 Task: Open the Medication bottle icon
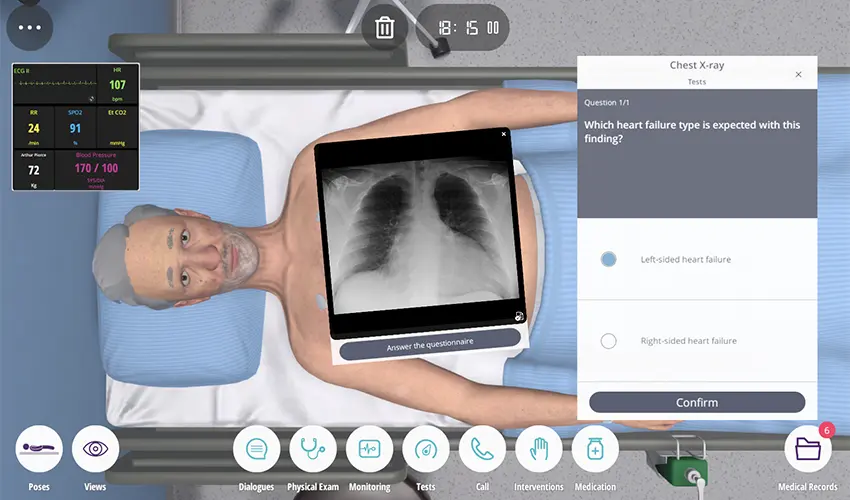(595, 449)
